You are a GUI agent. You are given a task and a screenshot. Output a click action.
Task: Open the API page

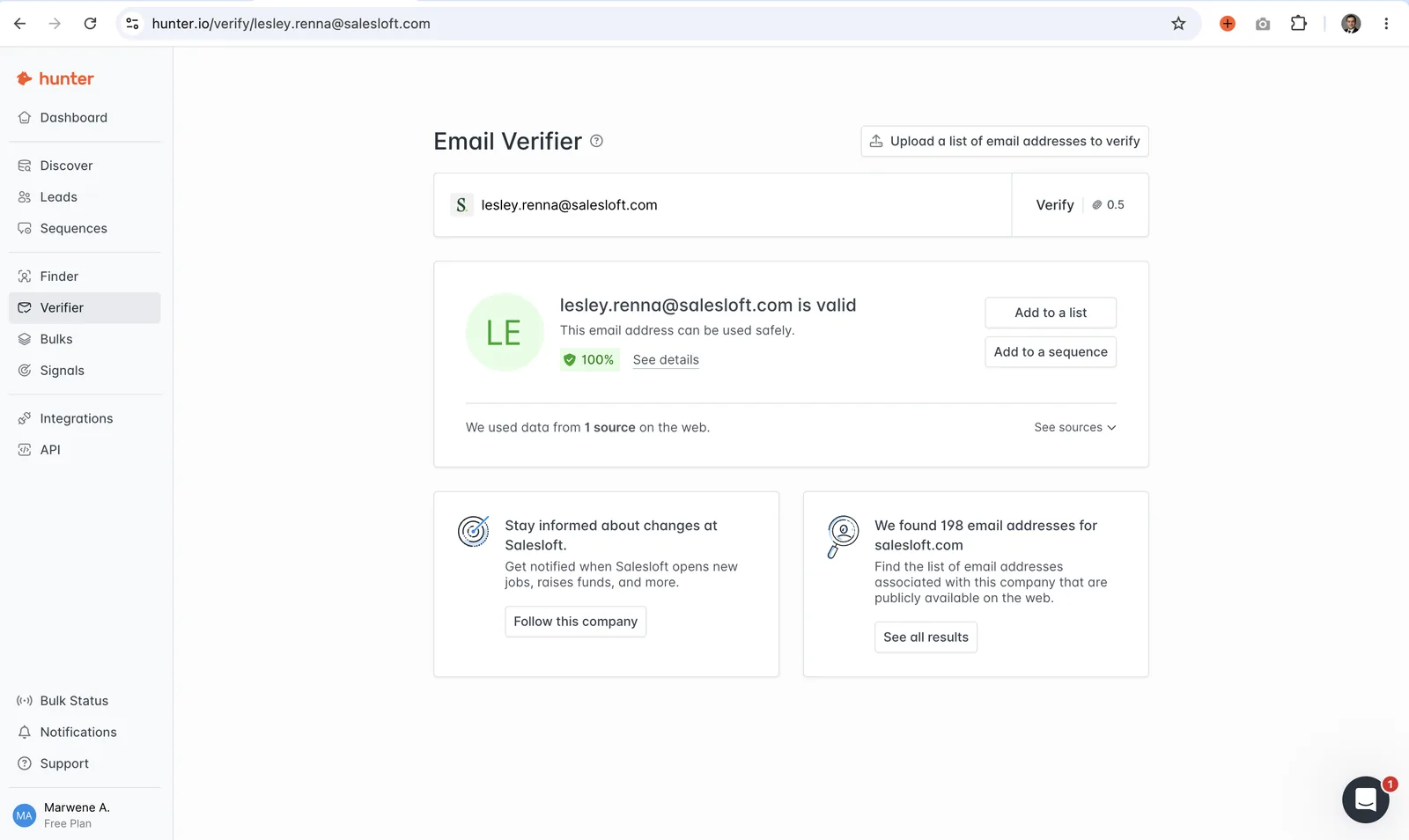tap(85, 450)
